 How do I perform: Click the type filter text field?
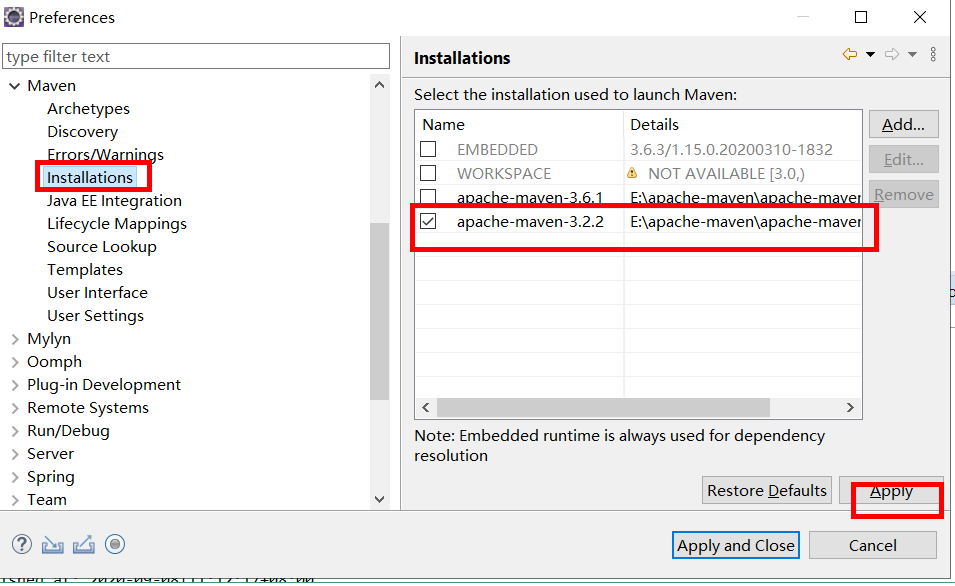point(196,56)
